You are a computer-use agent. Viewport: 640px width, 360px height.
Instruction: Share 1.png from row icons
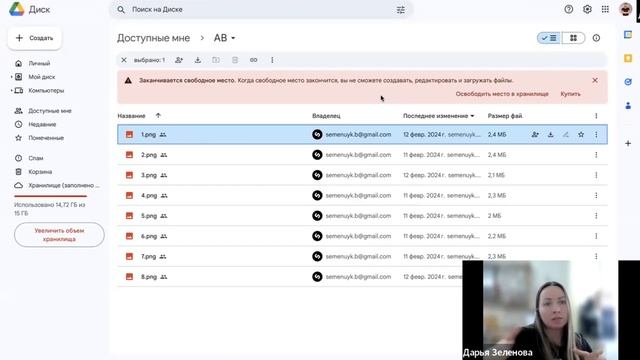coord(535,134)
